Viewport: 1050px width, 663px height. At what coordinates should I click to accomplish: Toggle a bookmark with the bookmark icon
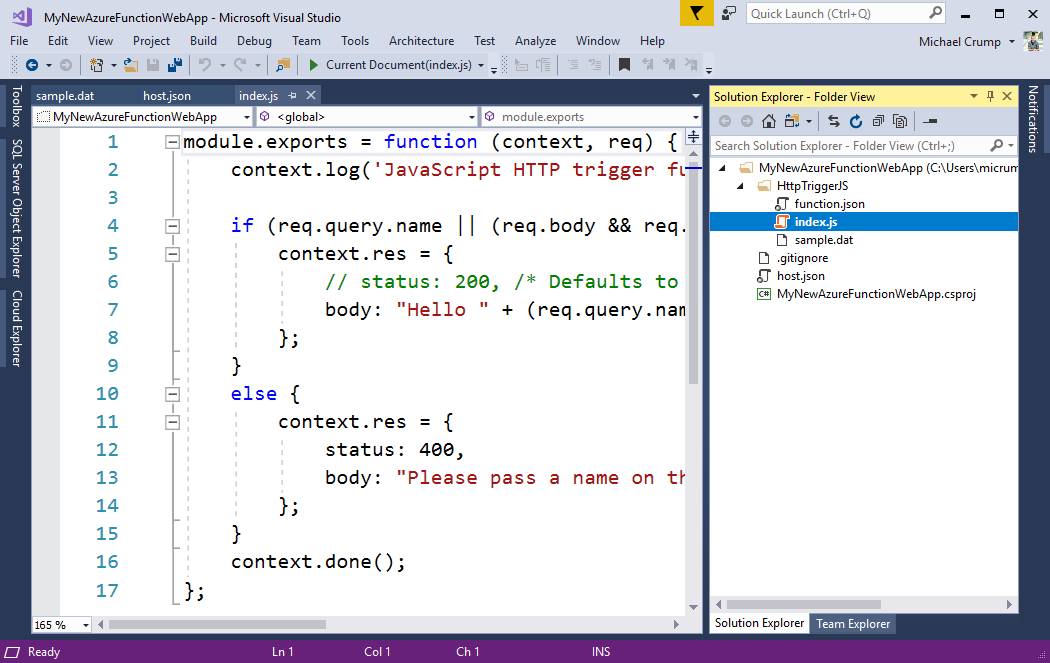[624, 65]
